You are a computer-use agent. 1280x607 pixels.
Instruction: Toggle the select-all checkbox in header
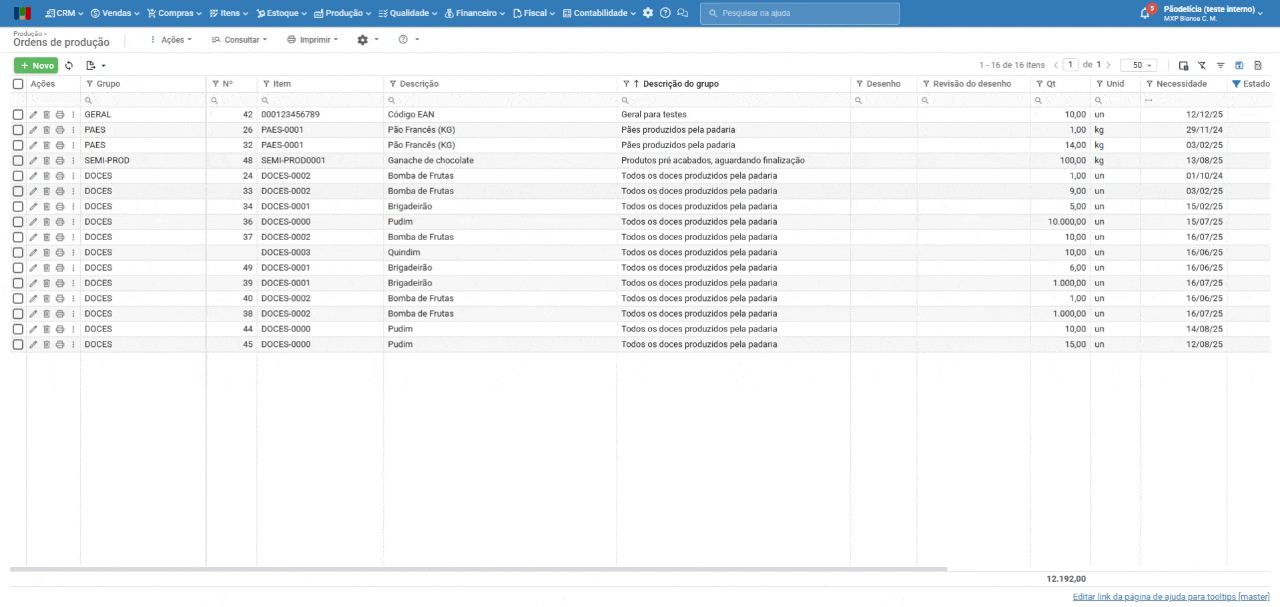18,84
